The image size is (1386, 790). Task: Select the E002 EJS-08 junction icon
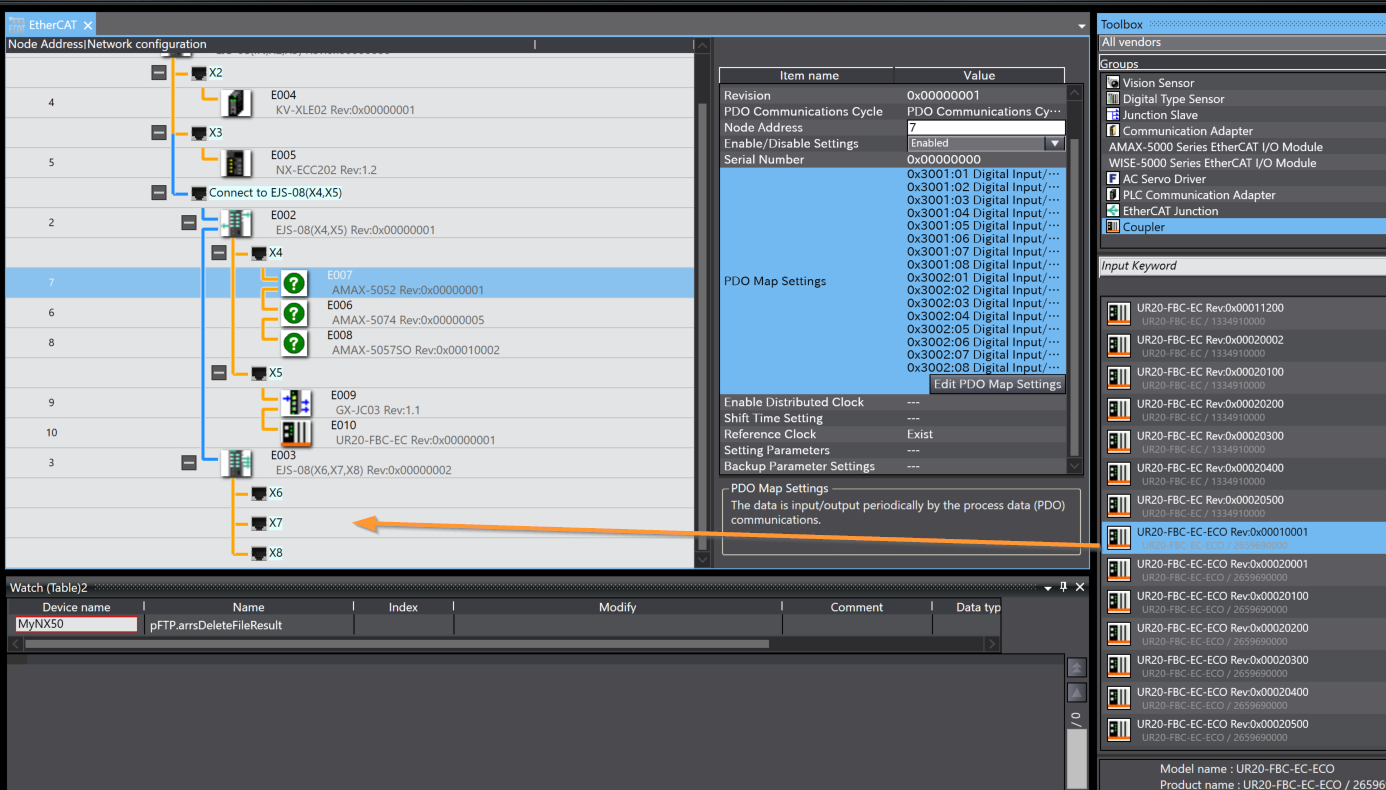point(236,223)
